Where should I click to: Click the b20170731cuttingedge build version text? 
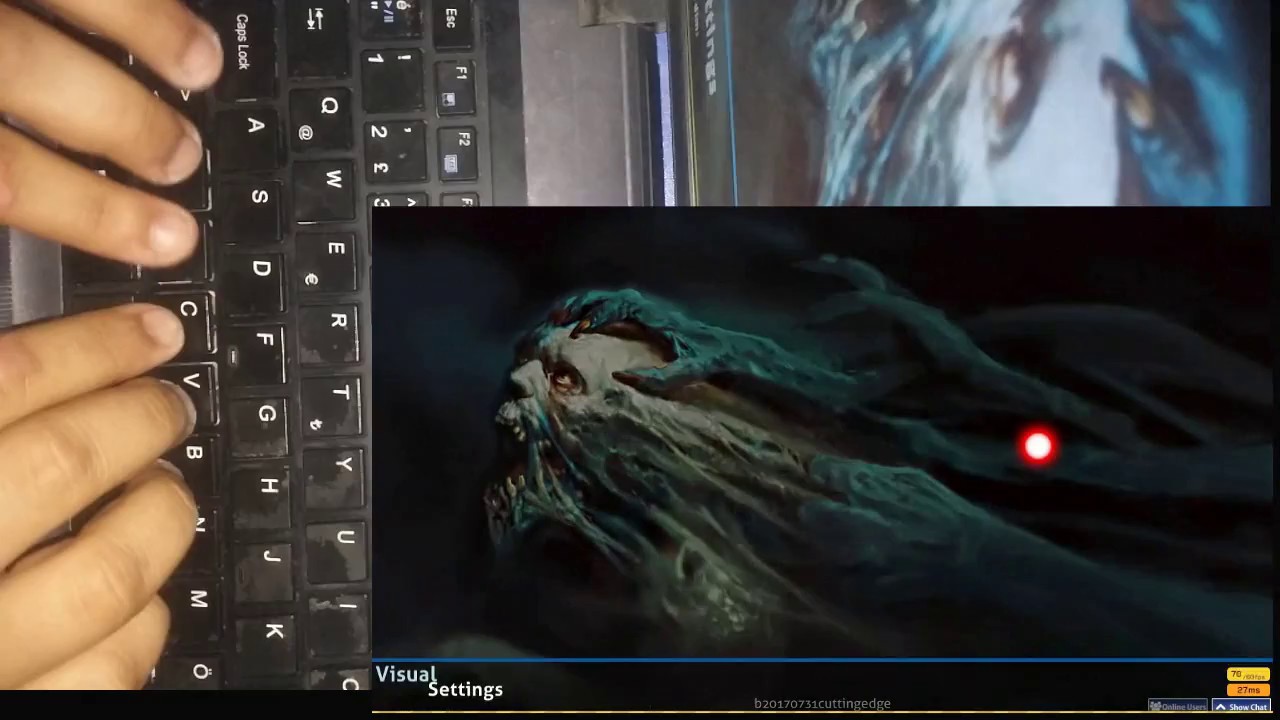[822, 704]
